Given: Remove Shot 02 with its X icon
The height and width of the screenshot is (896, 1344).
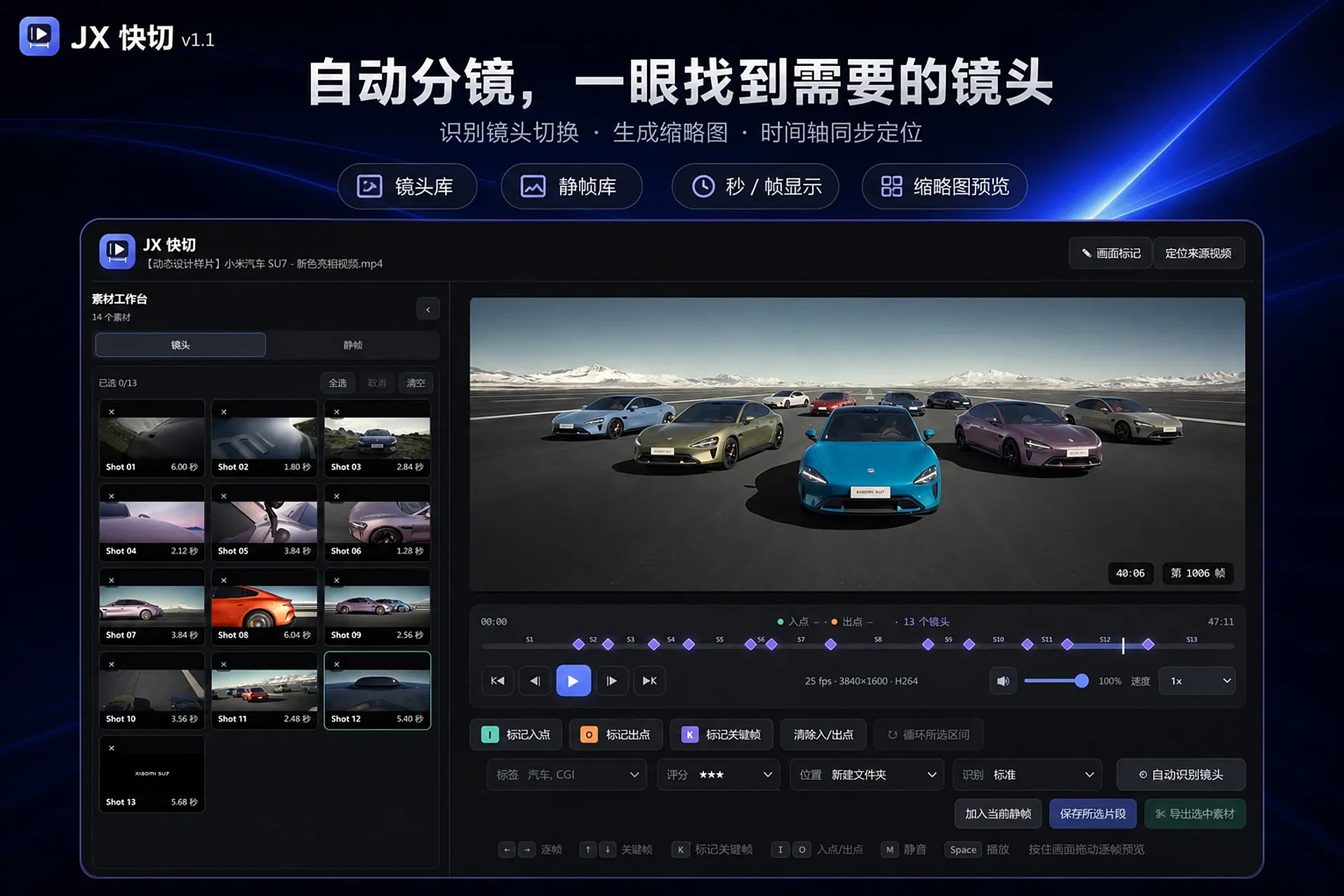Looking at the screenshot, I should click(224, 412).
